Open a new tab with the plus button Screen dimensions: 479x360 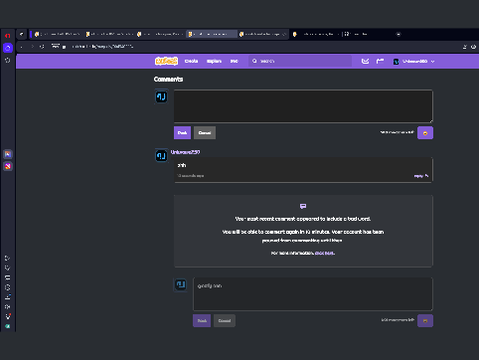pos(398,34)
